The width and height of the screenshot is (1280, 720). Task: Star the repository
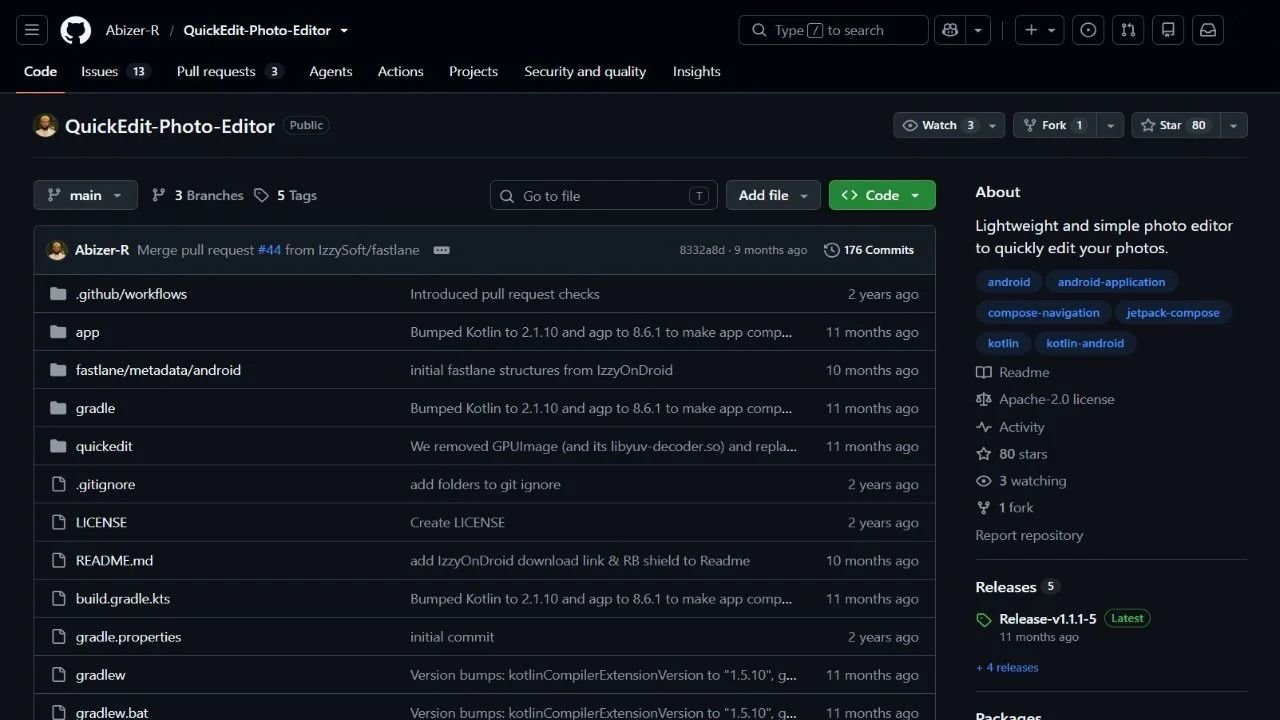coord(1175,125)
